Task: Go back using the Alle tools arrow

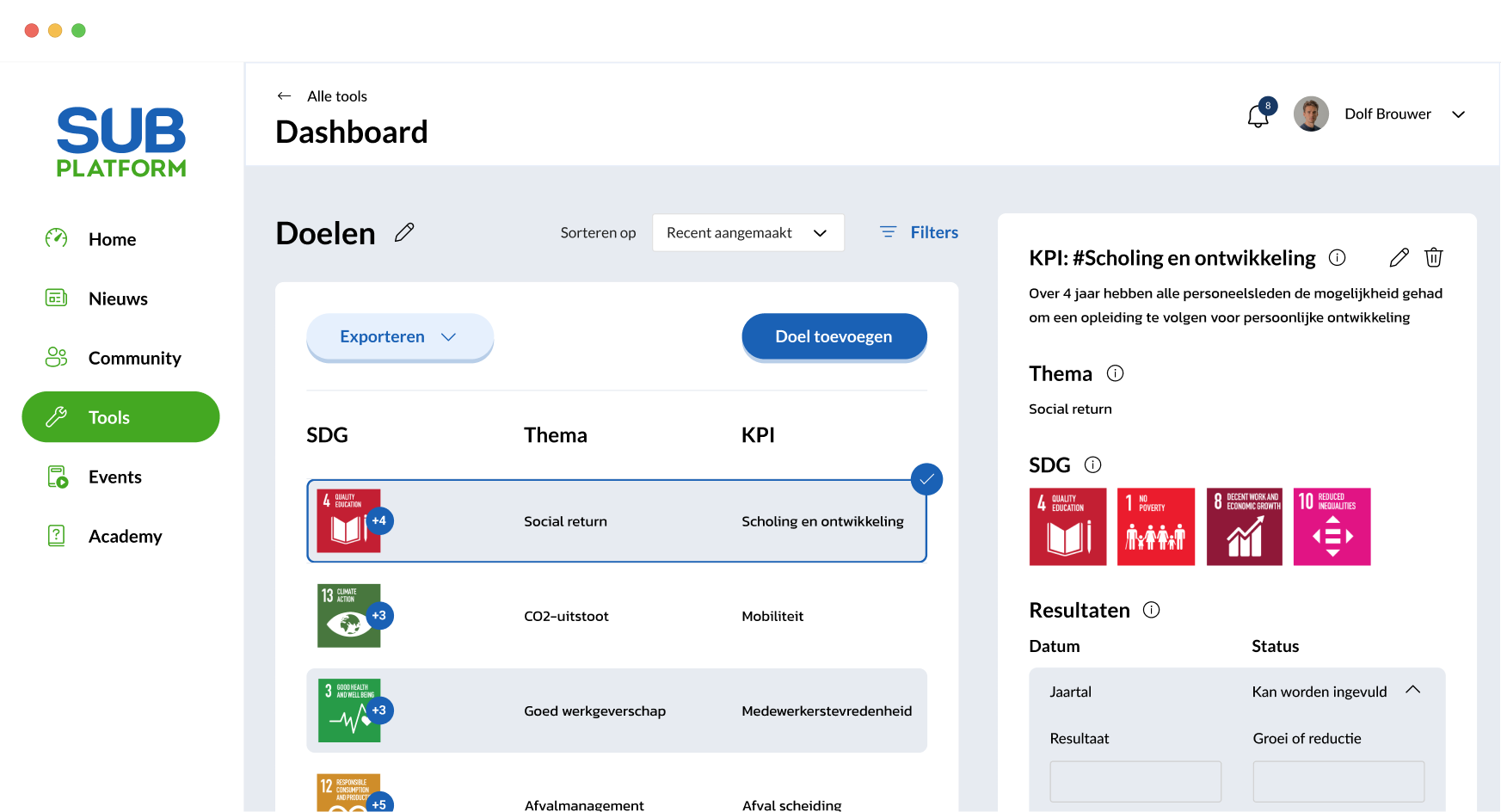Action: [x=285, y=96]
